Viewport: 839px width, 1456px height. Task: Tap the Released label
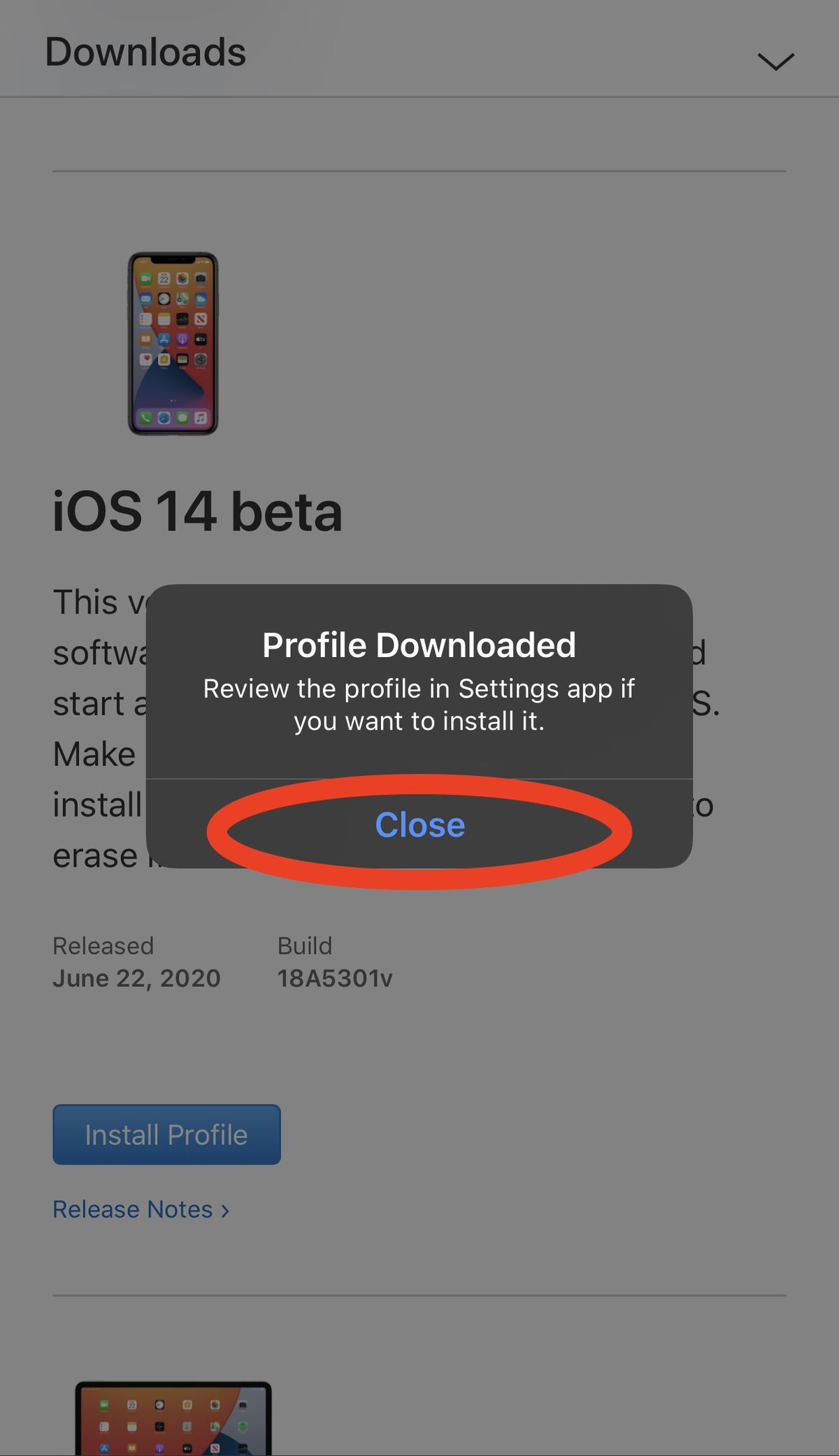(103, 946)
